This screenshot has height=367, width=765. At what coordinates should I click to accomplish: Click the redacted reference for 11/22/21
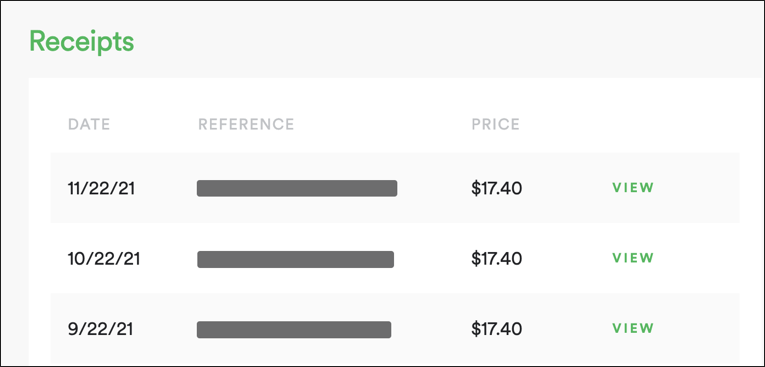coord(297,188)
